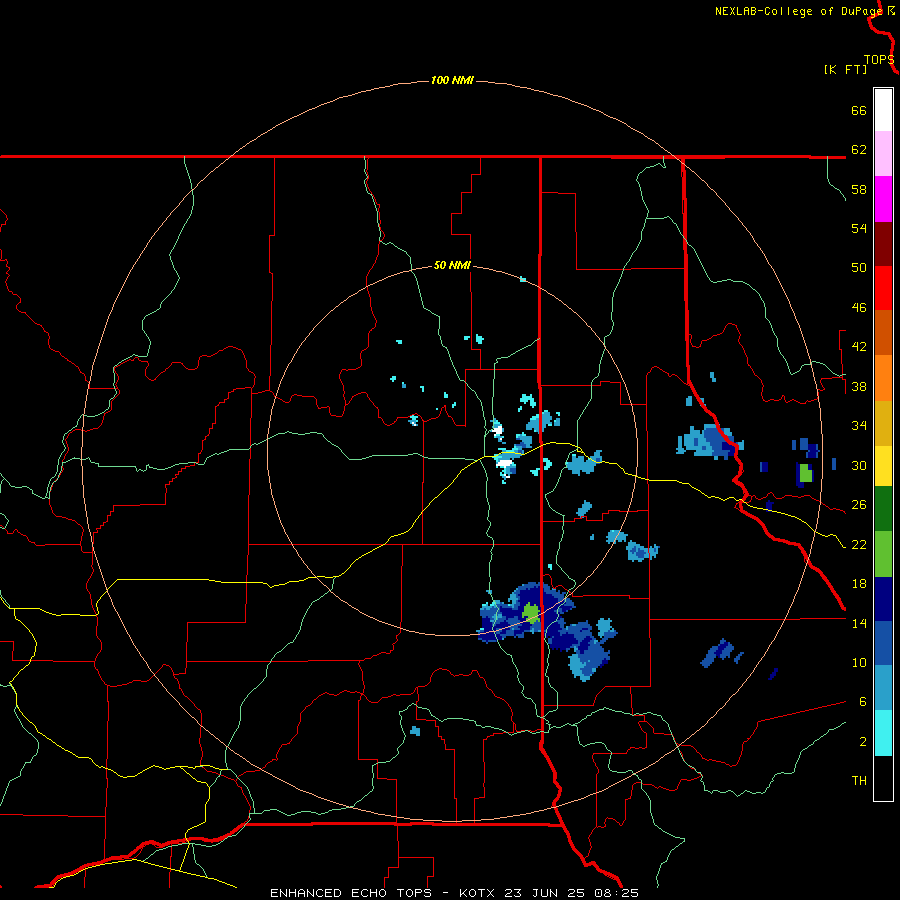
Task: Click the orange 42 kft legend swatch
Action: pyautogui.click(x=883, y=378)
